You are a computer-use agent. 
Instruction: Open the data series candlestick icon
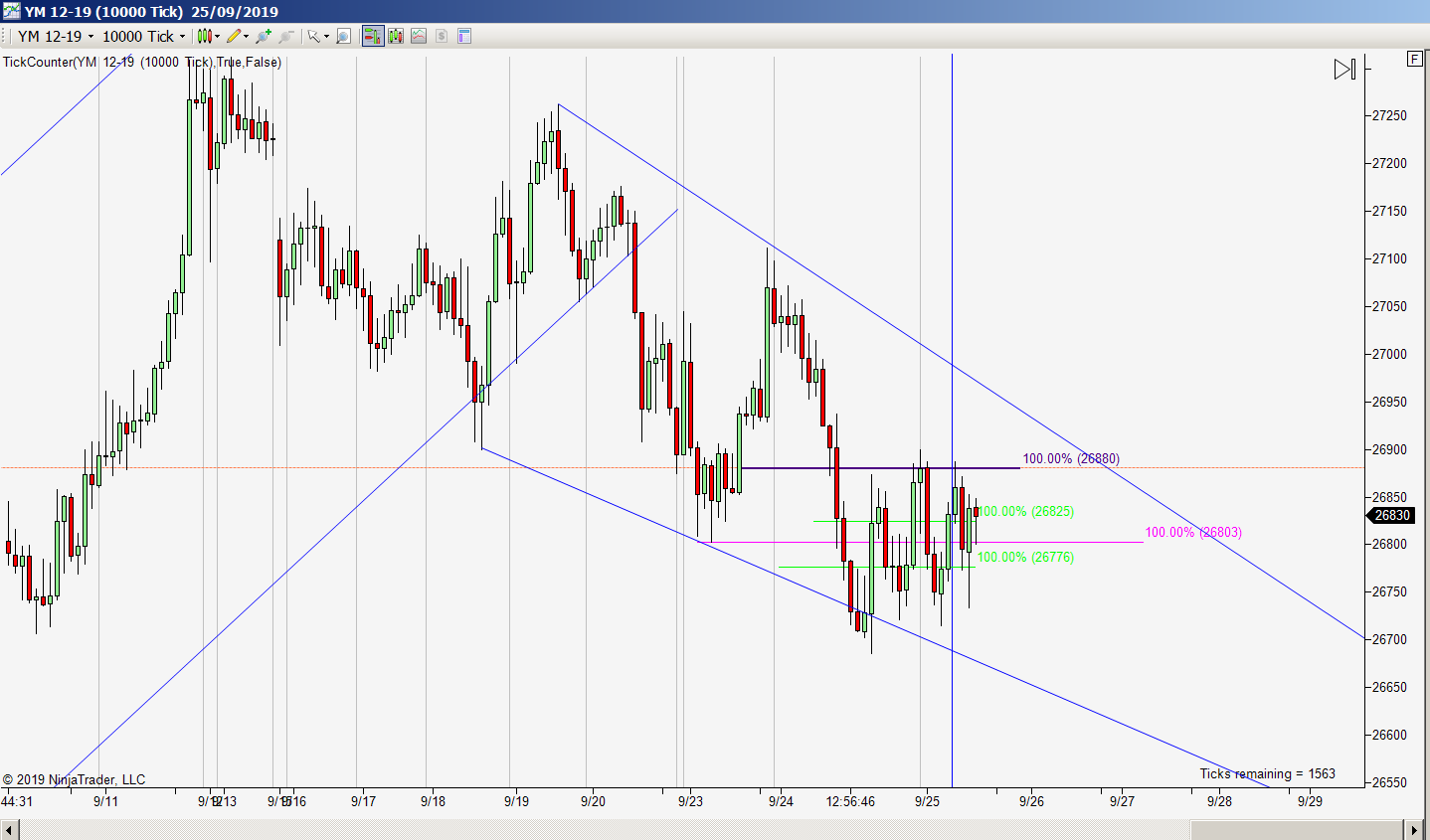pyautogui.click(x=396, y=36)
